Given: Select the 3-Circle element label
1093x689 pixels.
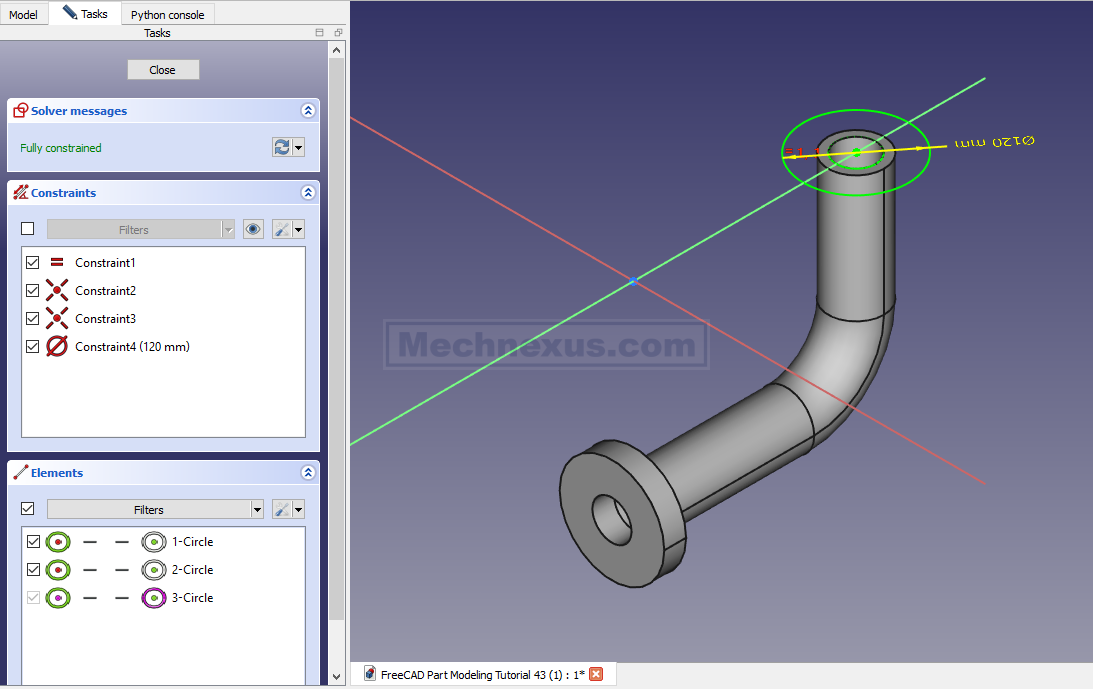Looking at the screenshot, I should [192, 598].
